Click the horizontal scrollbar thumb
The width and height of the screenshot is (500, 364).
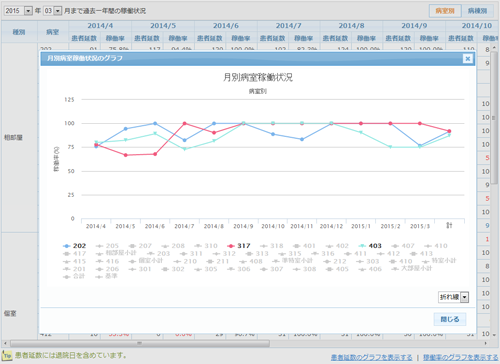point(140,343)
